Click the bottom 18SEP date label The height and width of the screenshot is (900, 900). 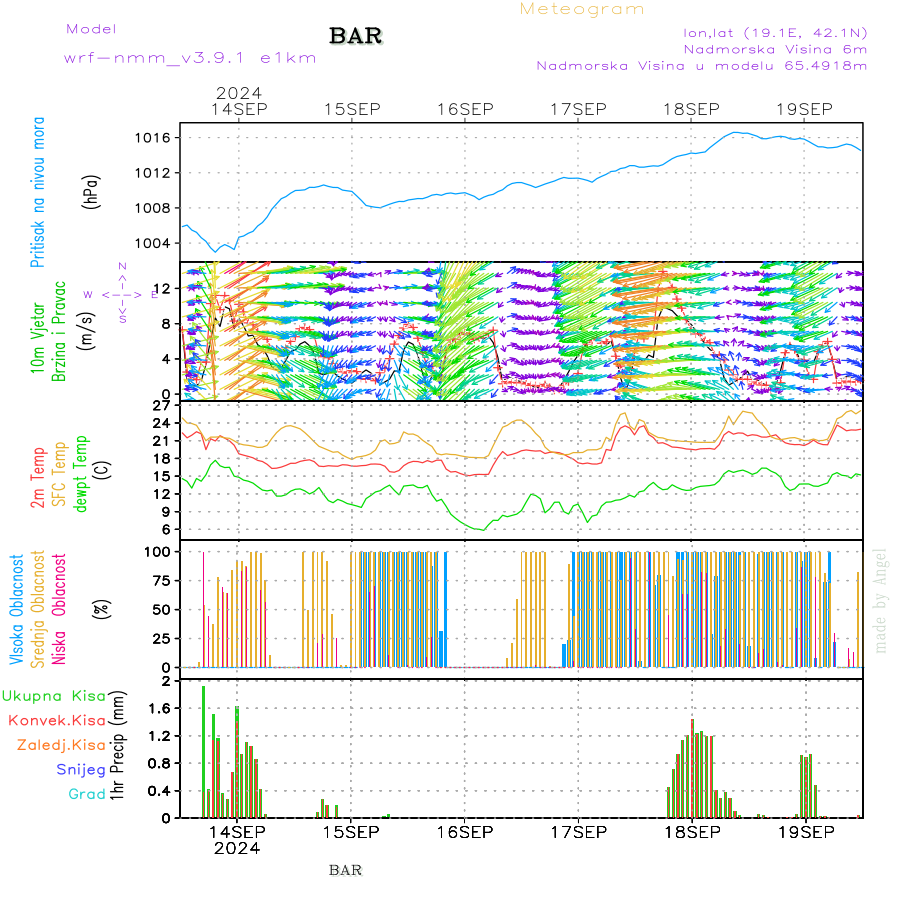tap(693, 832)
